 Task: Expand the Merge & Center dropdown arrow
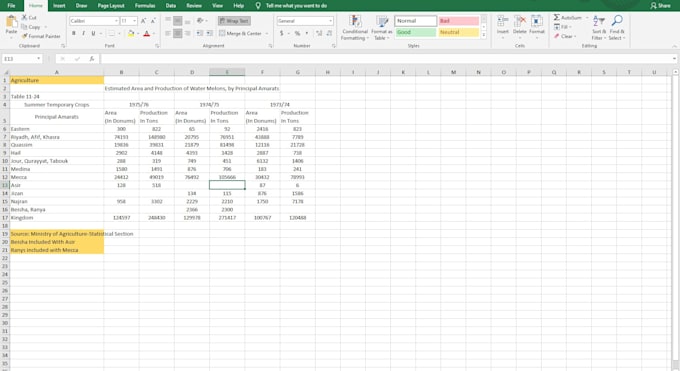(267, 33)
